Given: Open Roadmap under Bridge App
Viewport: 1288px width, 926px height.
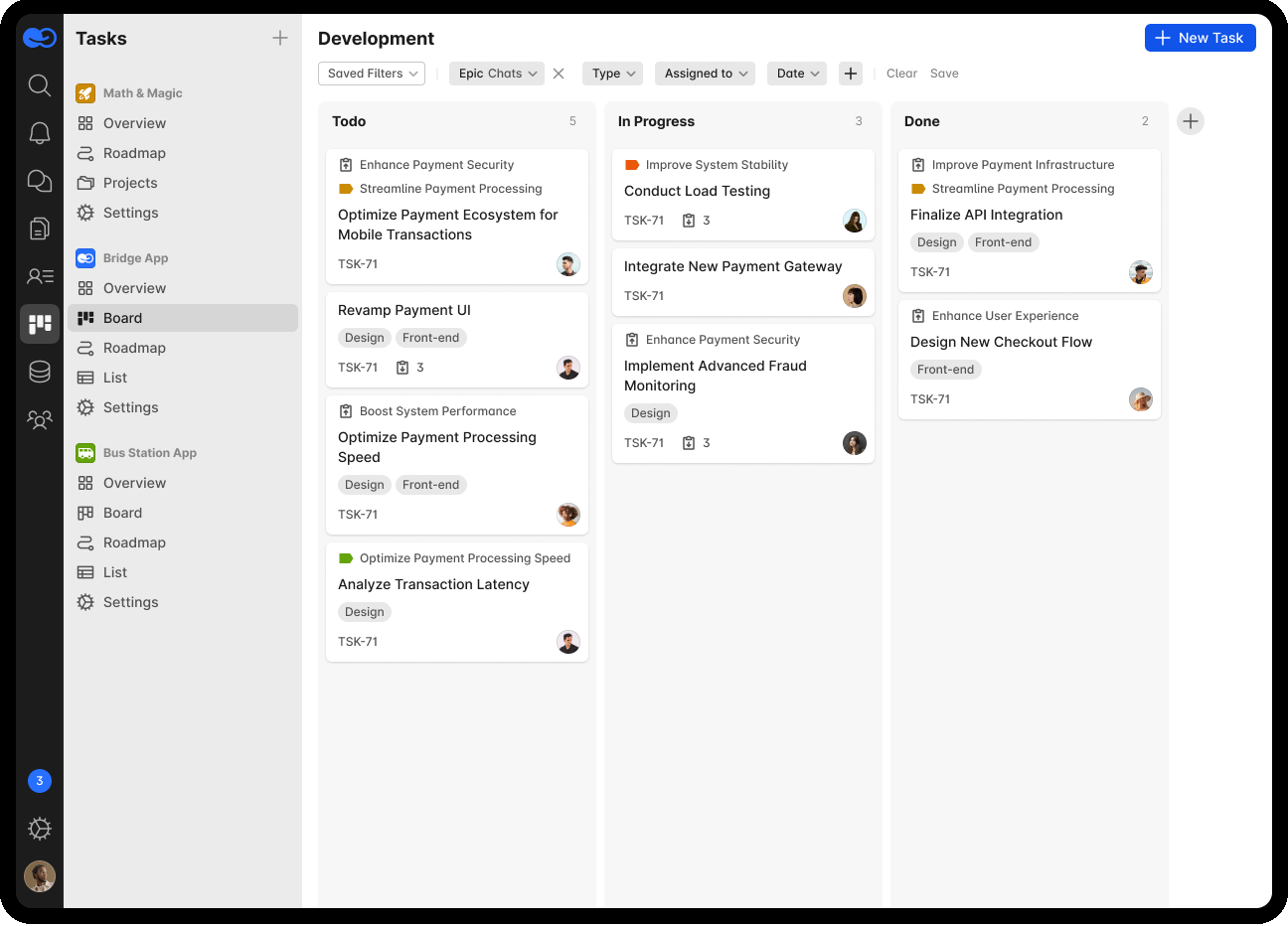Looking at the screenshot, I should pyautogui.click(x=133, y=348).
